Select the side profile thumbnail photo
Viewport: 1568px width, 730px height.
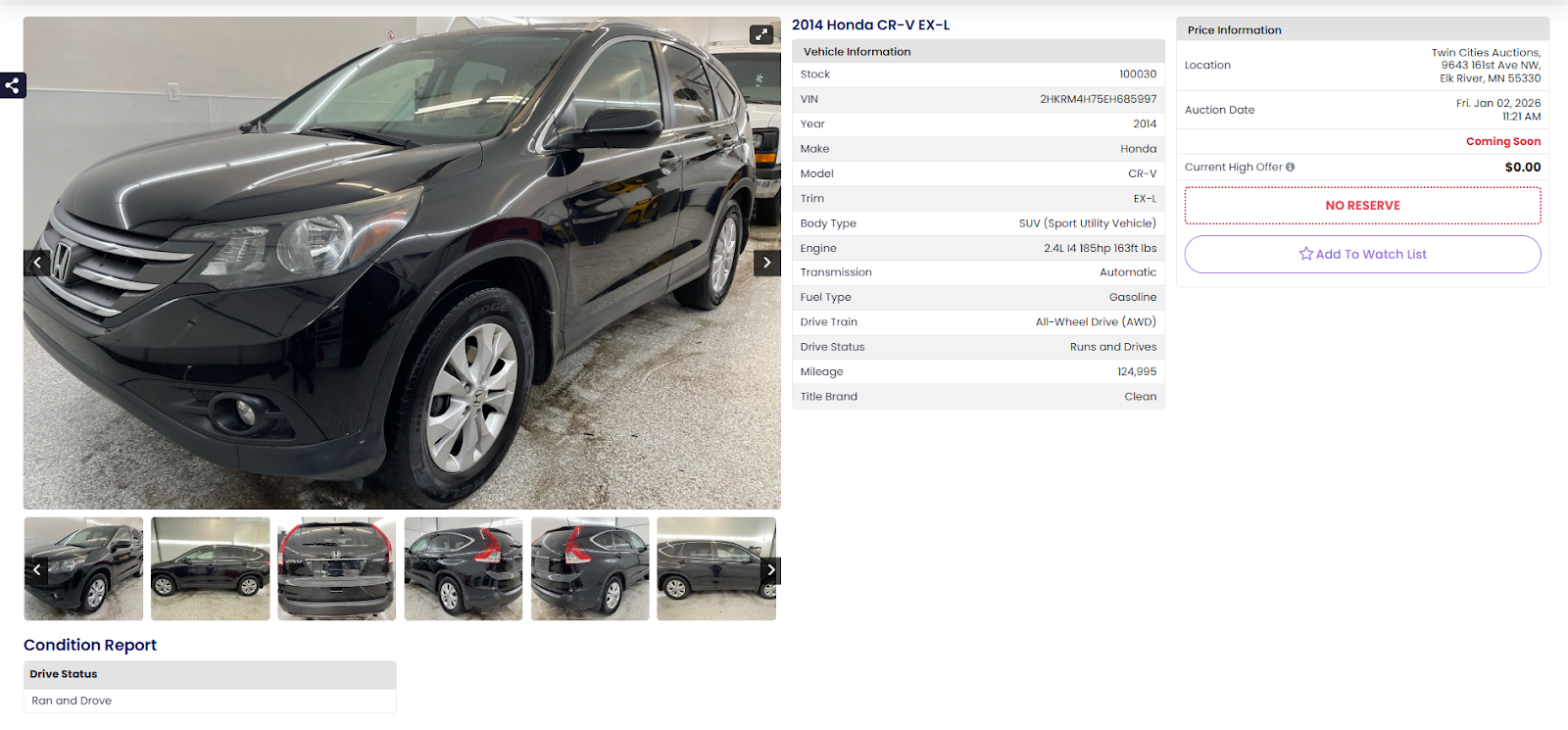[x=211, y=569]
